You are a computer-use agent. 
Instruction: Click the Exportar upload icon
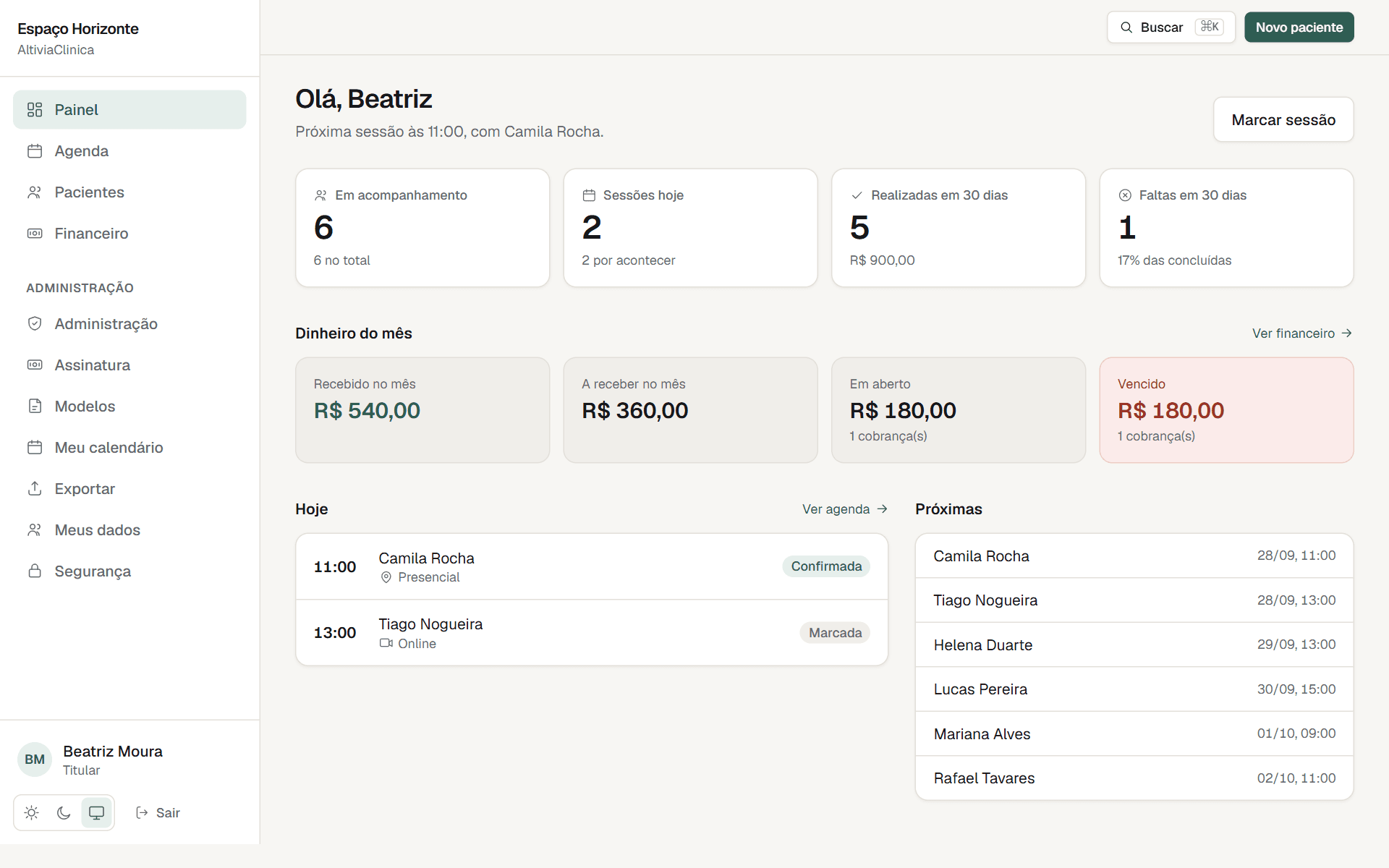click(x=35, y=489)
